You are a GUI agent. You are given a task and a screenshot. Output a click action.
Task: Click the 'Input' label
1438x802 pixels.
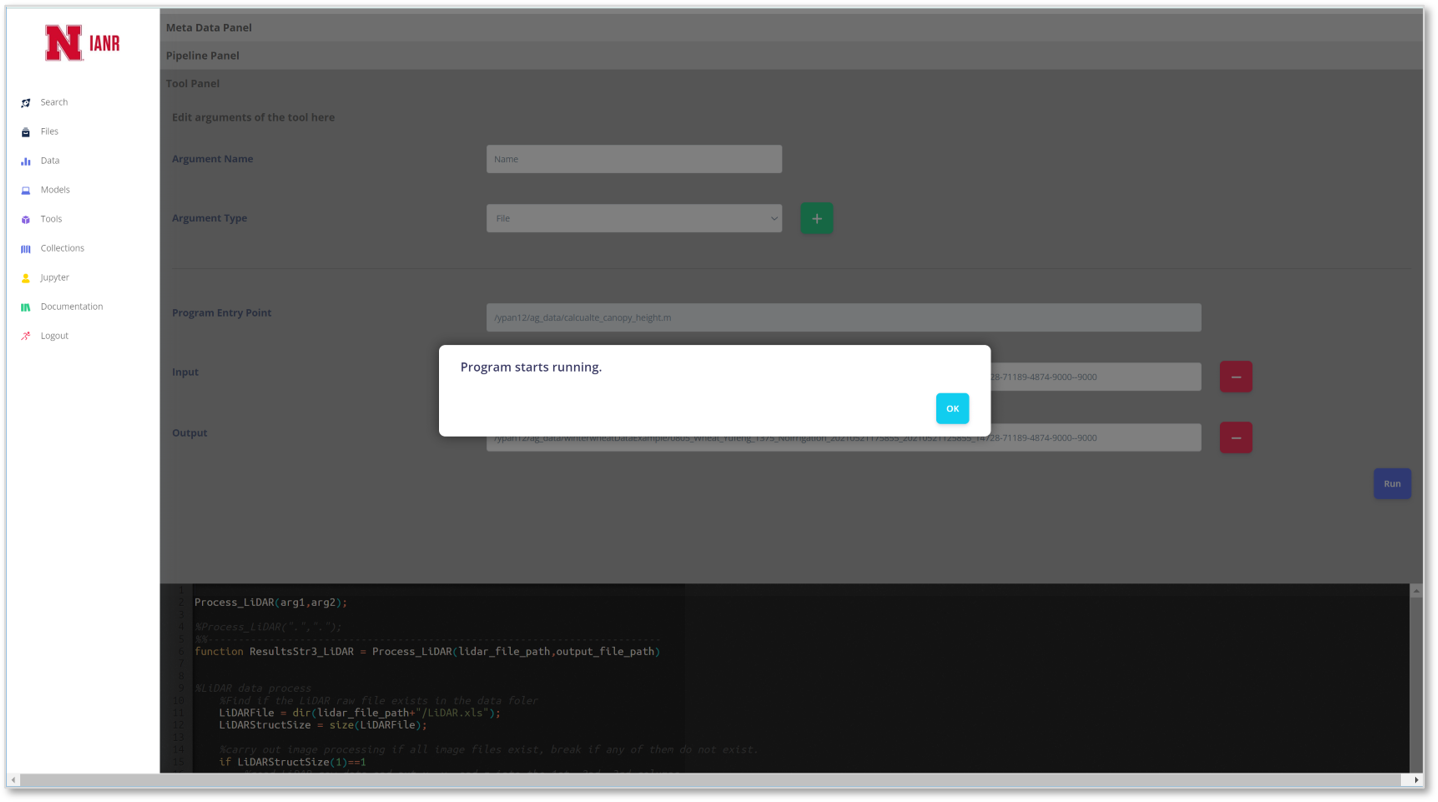point(185,372)
